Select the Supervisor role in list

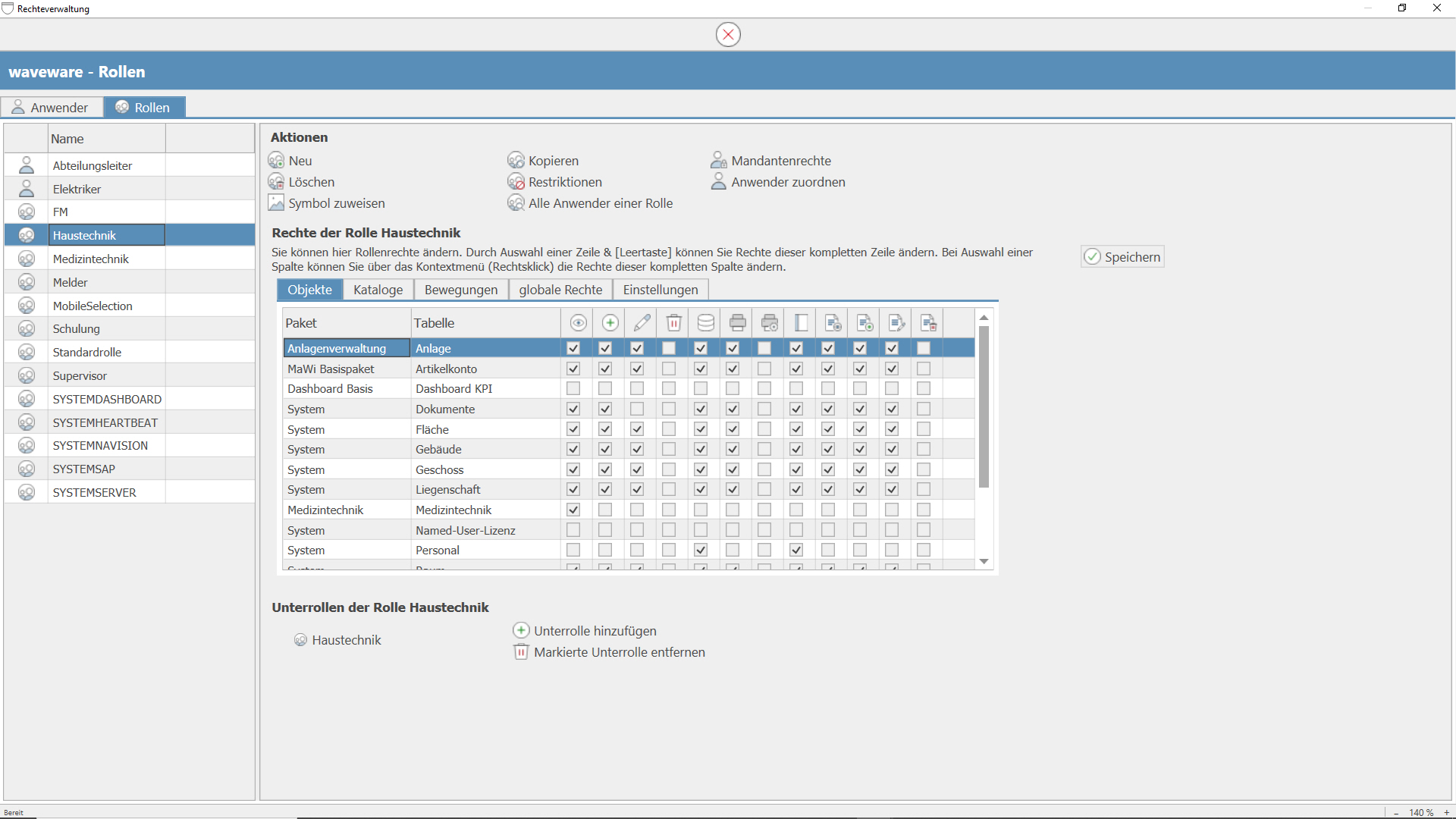pyautogui.click(x=80, y=376)
